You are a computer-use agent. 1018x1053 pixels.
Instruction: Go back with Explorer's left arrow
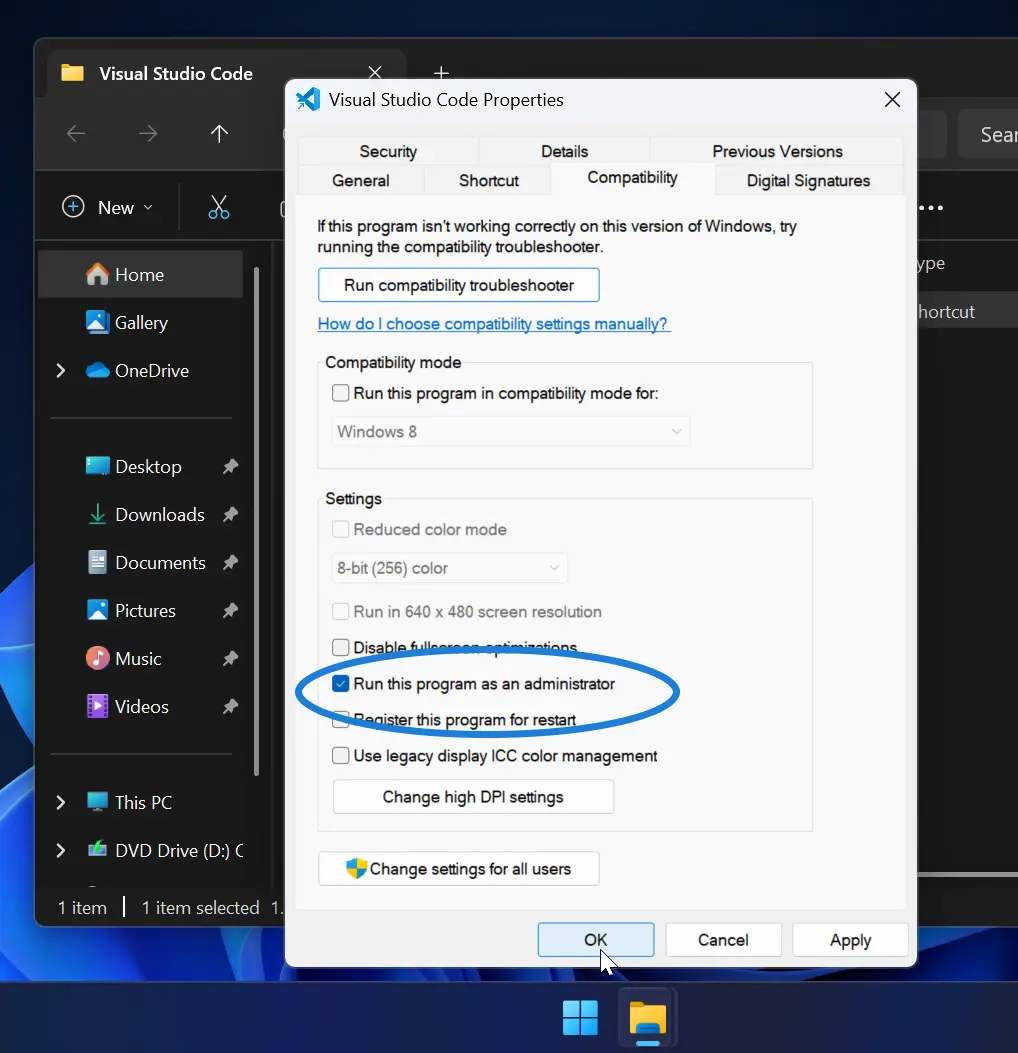76,134
